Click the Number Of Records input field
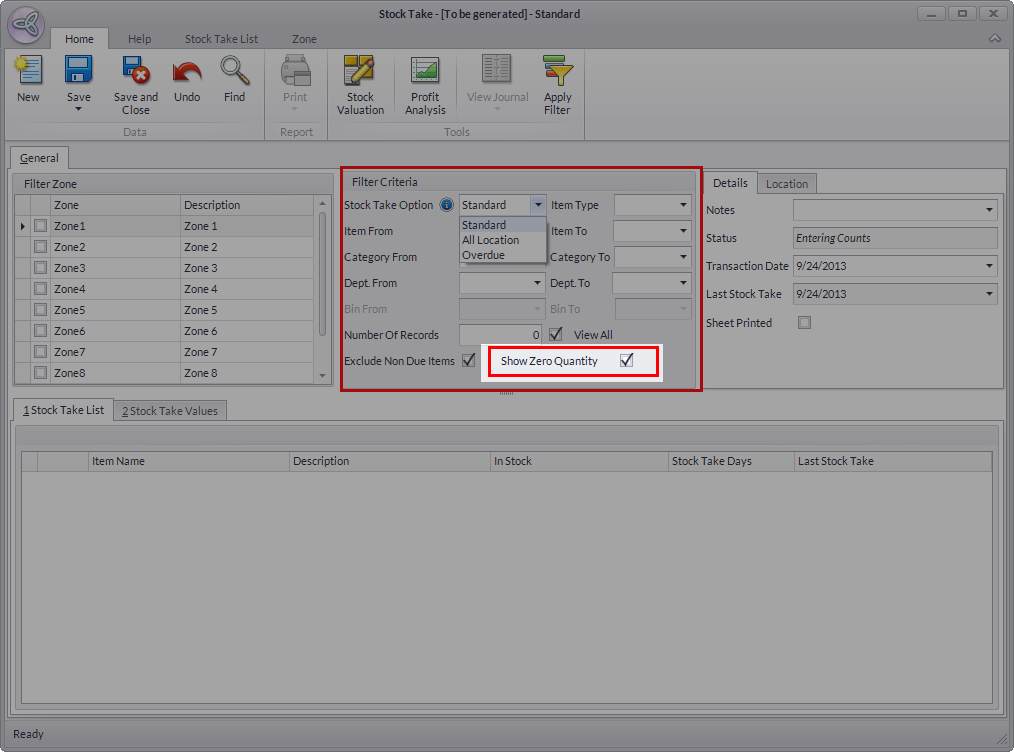Screen dimensions: 1014x752 point(501,335)
